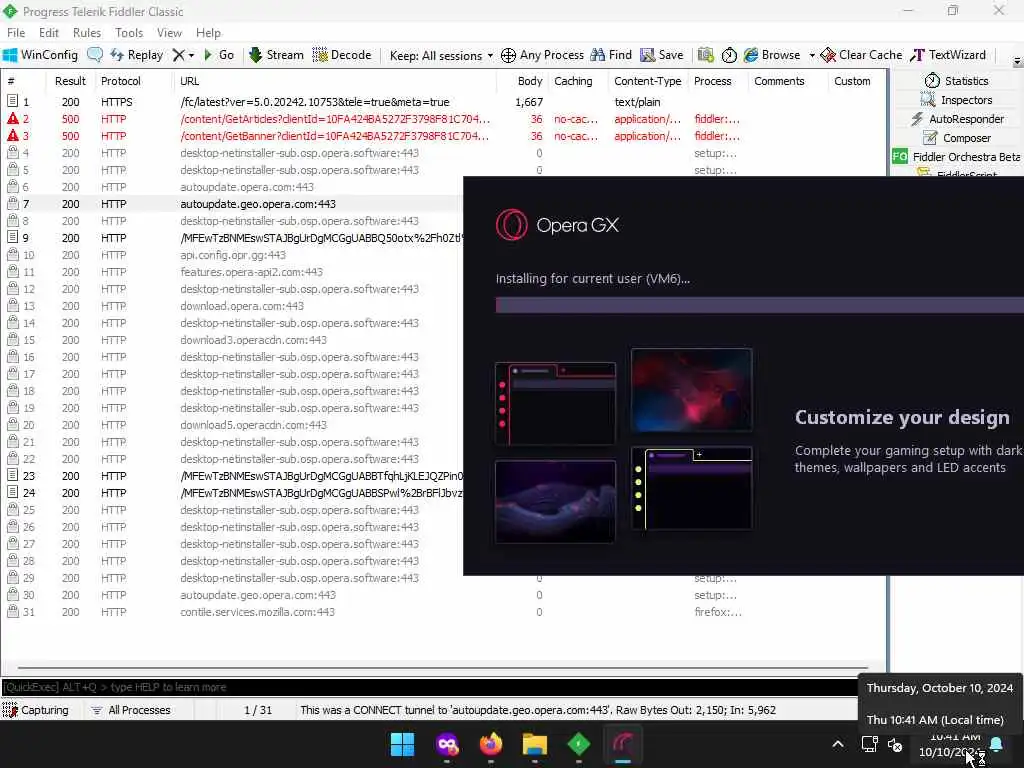This screenshot has height=768, width=1024.
Task: Click the Any Process target icon
Action: [508, 55]
